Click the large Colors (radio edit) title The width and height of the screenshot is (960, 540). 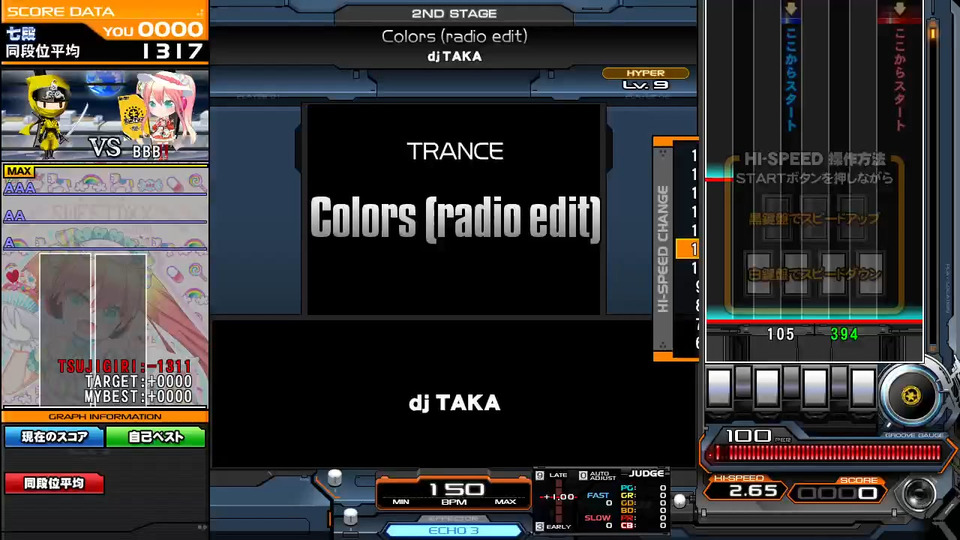[455, 219]
